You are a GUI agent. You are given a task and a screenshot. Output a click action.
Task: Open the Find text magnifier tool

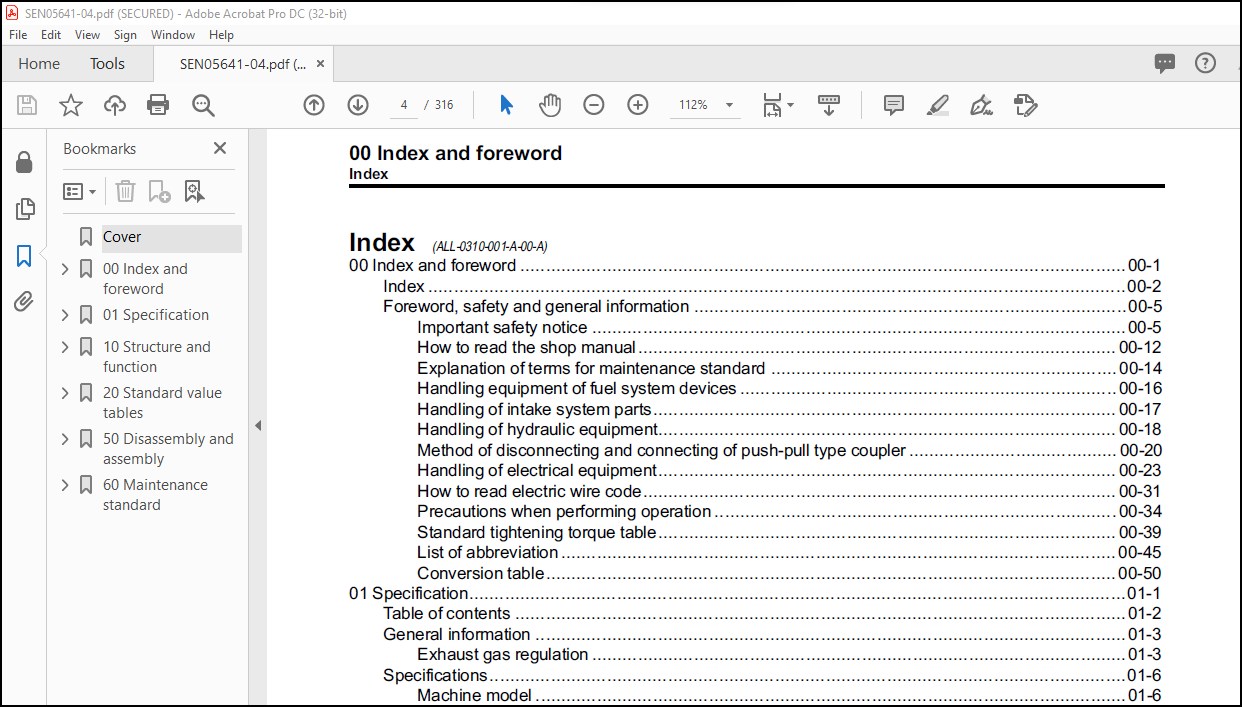pos(203,105)
